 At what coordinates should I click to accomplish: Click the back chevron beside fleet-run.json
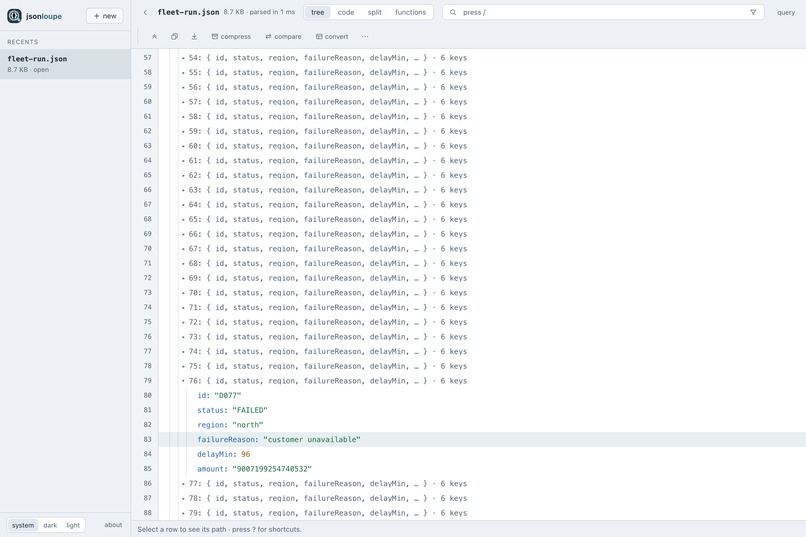[145, 12]
